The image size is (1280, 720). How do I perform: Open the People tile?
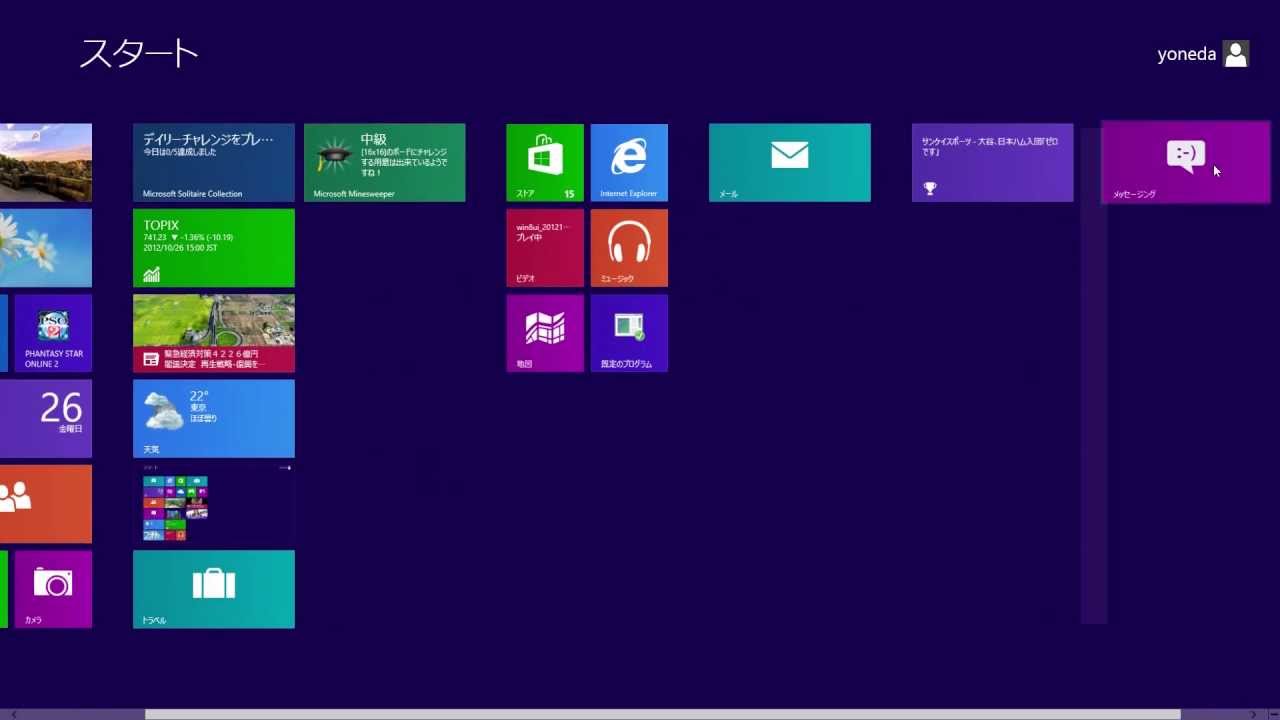45,503
